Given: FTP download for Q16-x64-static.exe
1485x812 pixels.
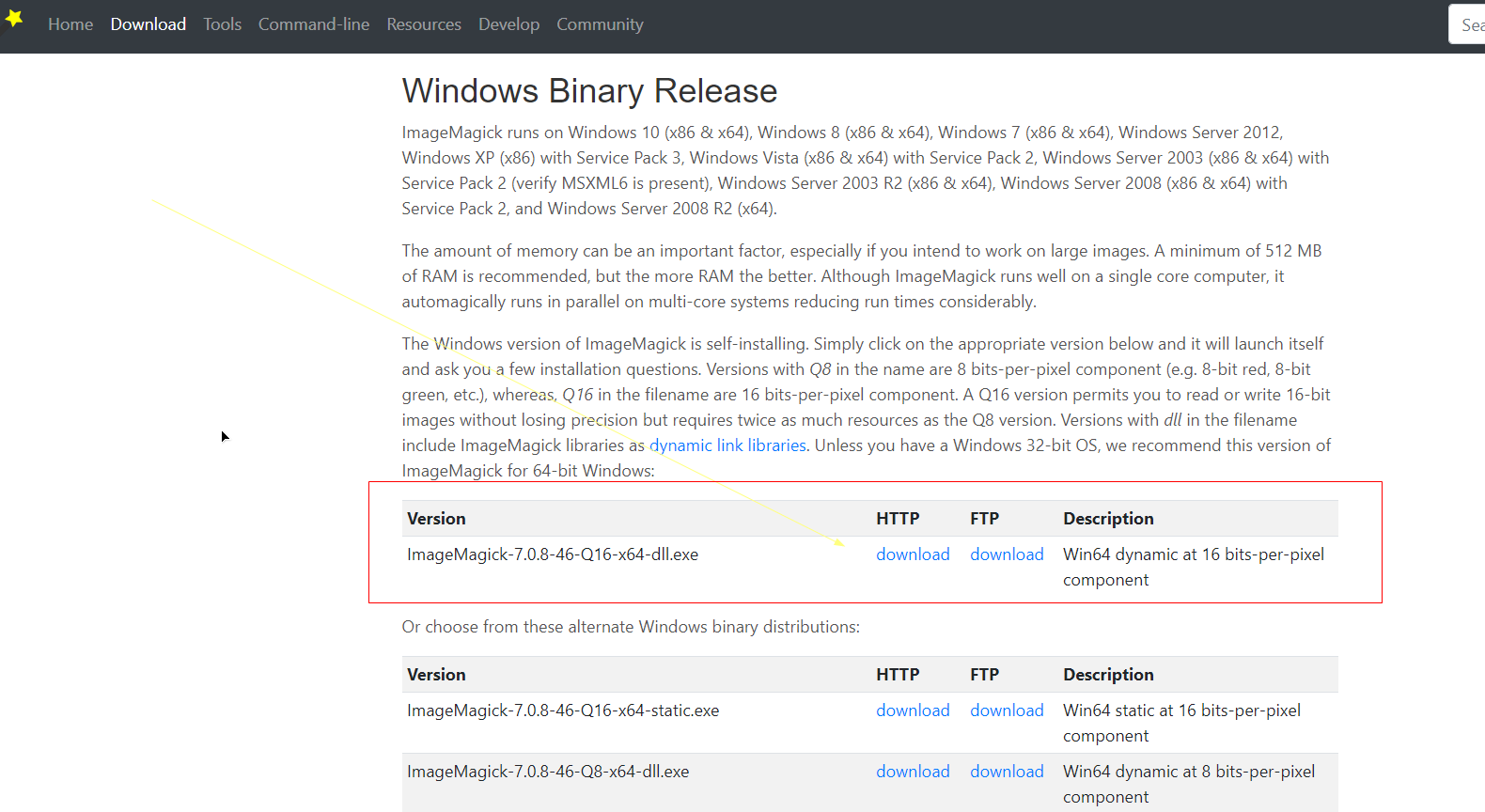Looking at the screenshot, I should (x=1007, y=710).
